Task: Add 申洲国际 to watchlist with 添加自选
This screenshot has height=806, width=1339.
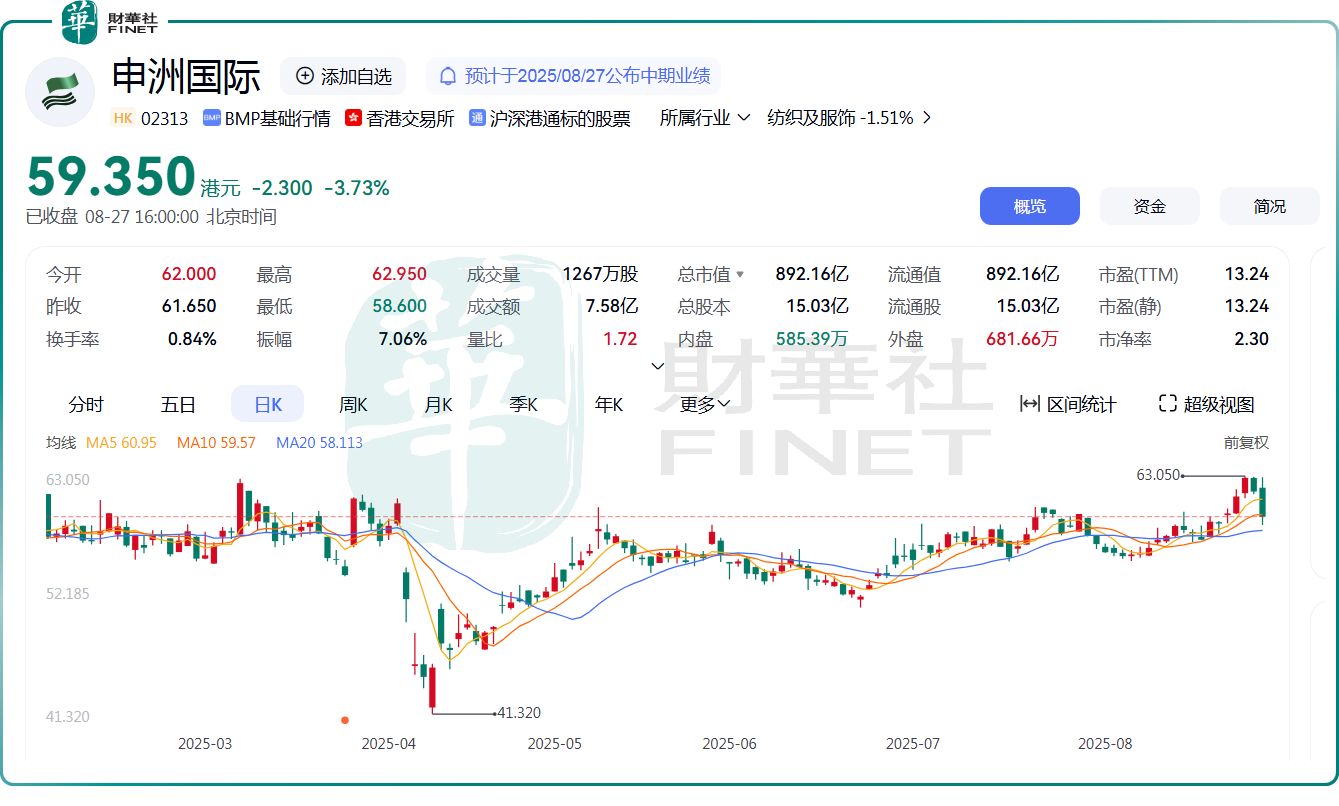Action: 343,76
